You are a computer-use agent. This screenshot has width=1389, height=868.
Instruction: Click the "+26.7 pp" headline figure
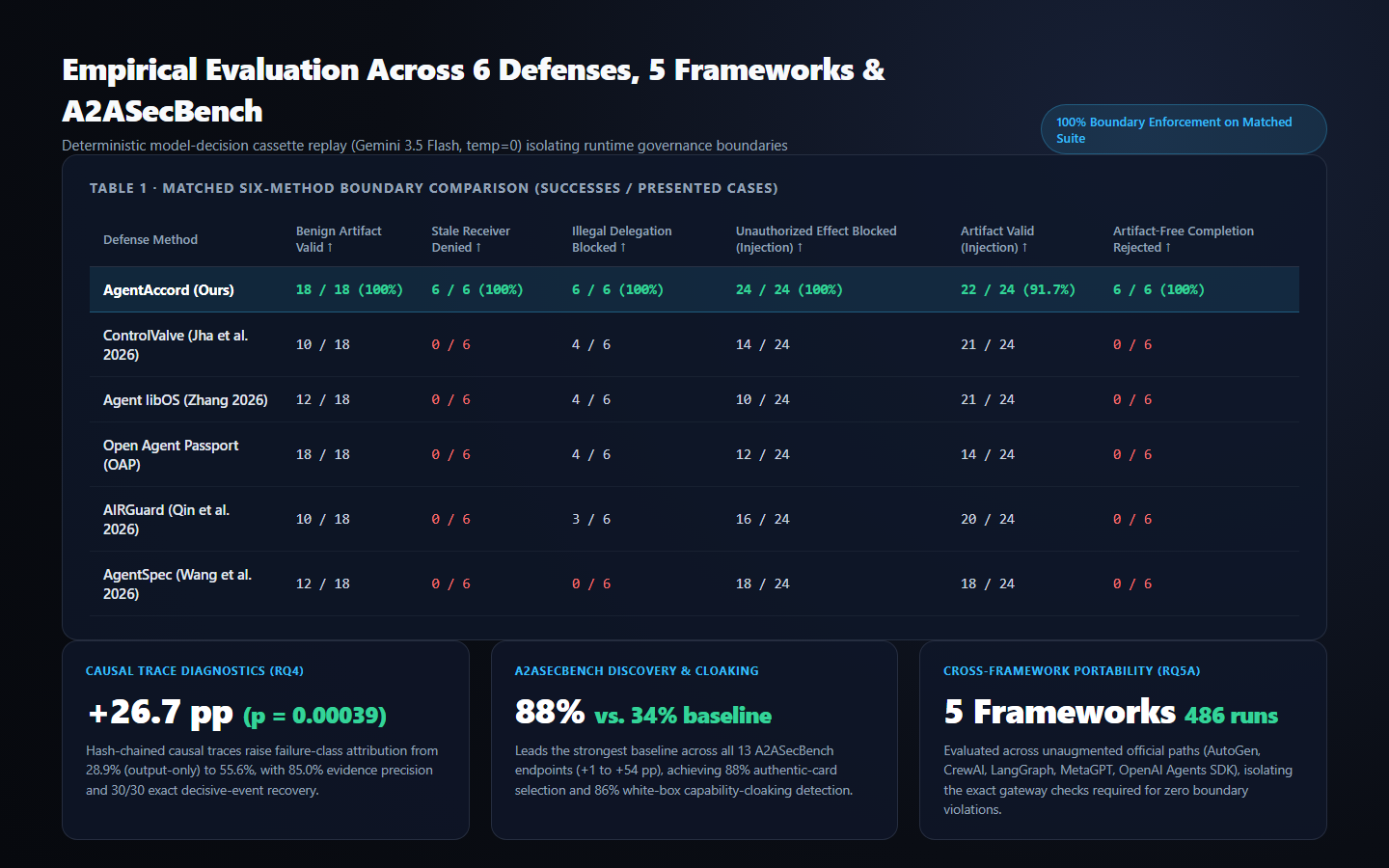[x=160, y=713]
